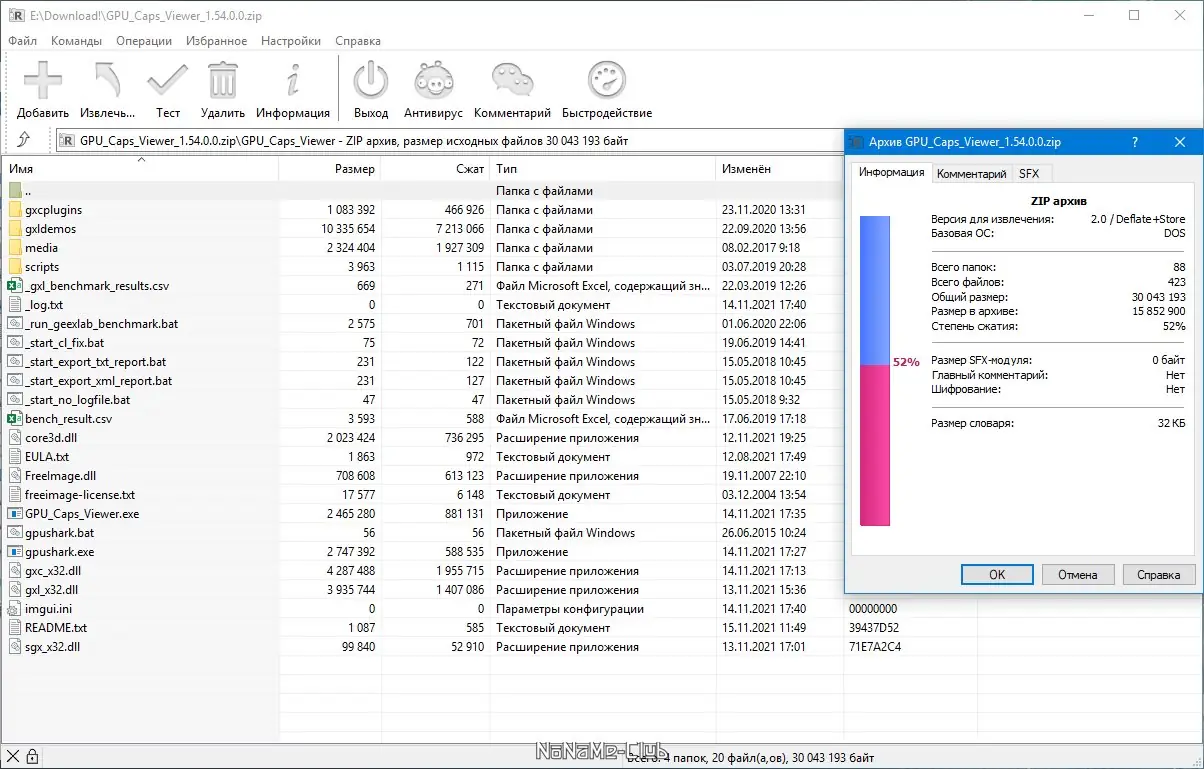This screenshot has height=769, width=1204.
Task: Click the archive path address field
Action: click(450, 141)
